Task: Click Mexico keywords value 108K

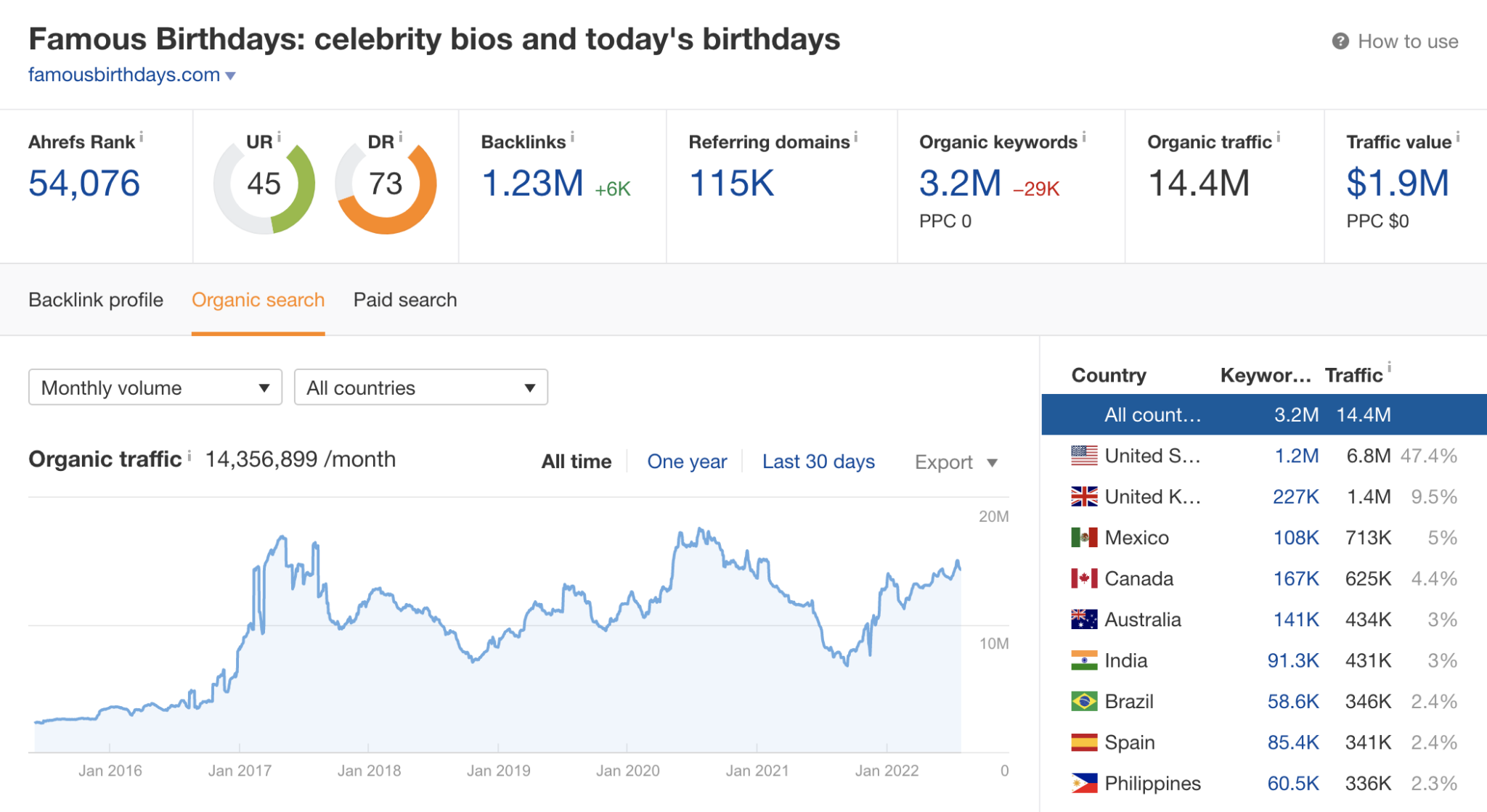Action: 1296,538
